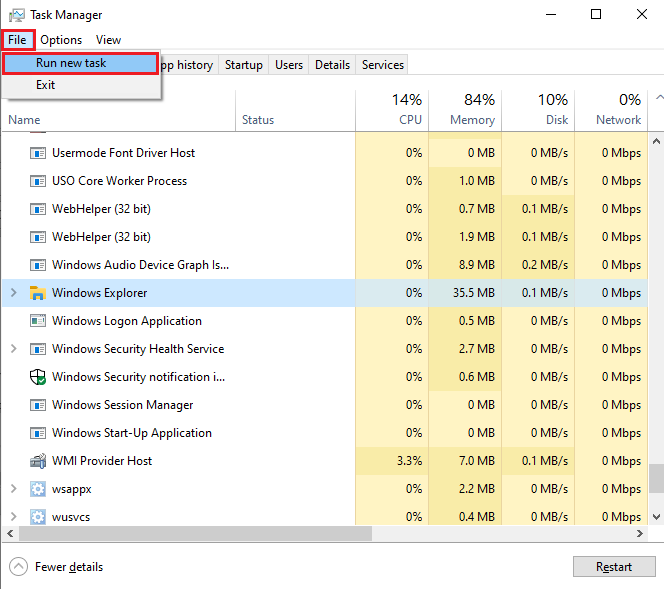Sort by the Status column header

pyautogui.click(x=295, y=111)
